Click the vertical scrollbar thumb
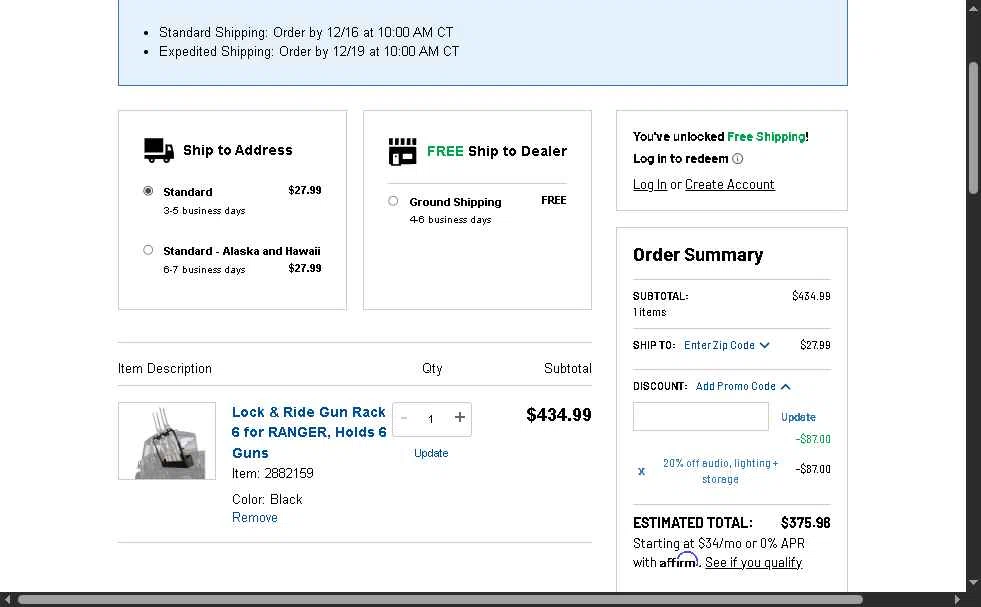 tap(973, 128)
